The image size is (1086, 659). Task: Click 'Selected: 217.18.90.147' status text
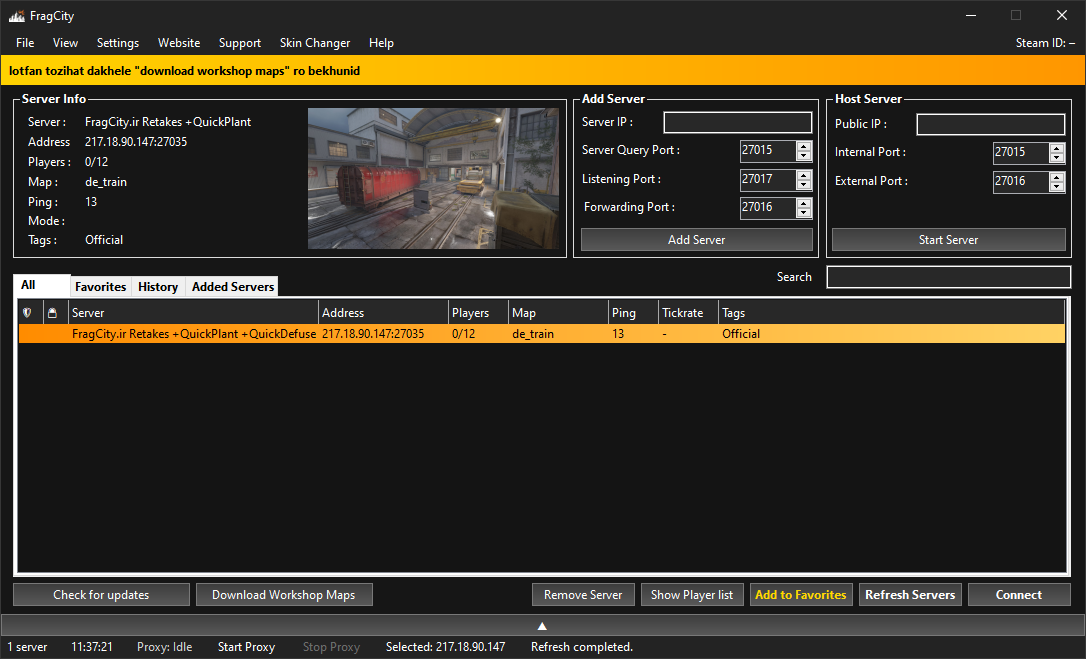(x=445, y=647)
